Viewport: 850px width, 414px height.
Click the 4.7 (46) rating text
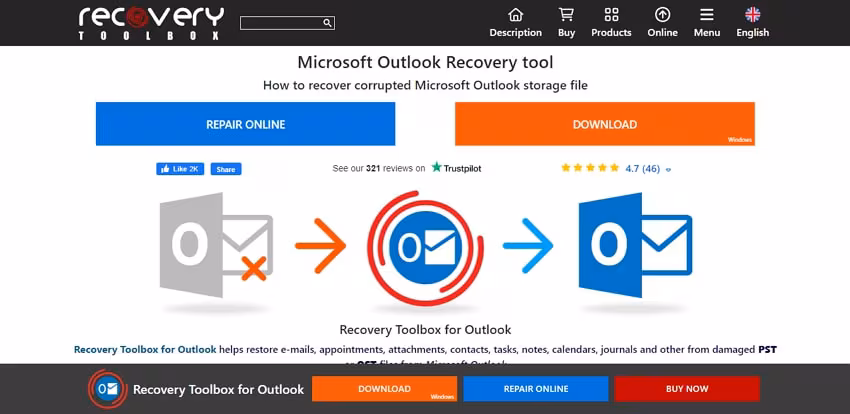click(x=642, y=169)
